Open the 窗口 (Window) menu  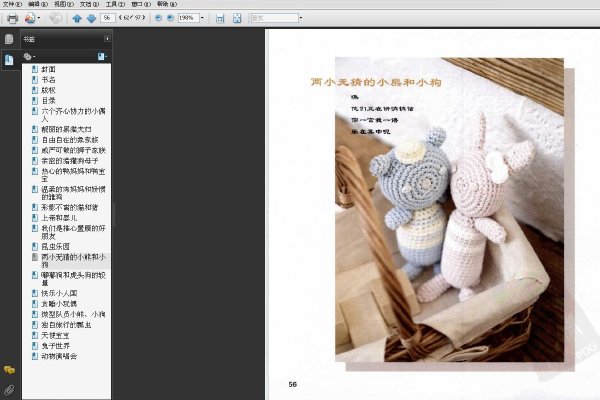tap(141, 4)
